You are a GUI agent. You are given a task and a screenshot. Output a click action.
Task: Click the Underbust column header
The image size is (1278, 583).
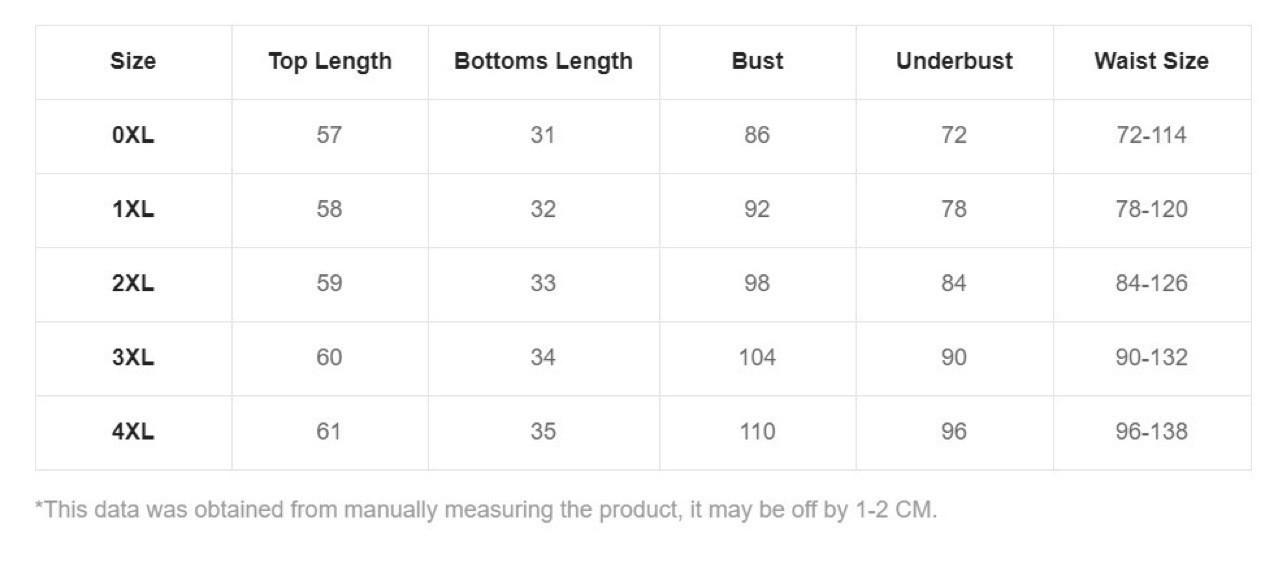click(x=954, y=61)
